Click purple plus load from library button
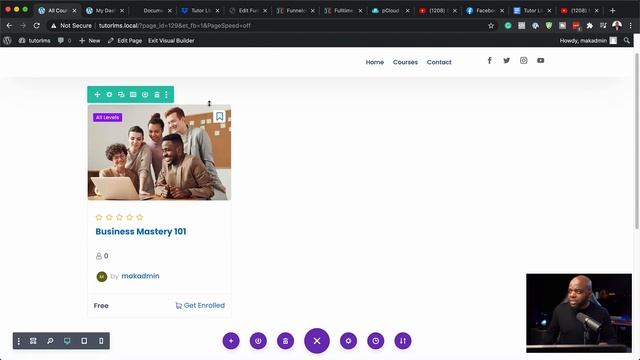 click(x=231, y=341)
